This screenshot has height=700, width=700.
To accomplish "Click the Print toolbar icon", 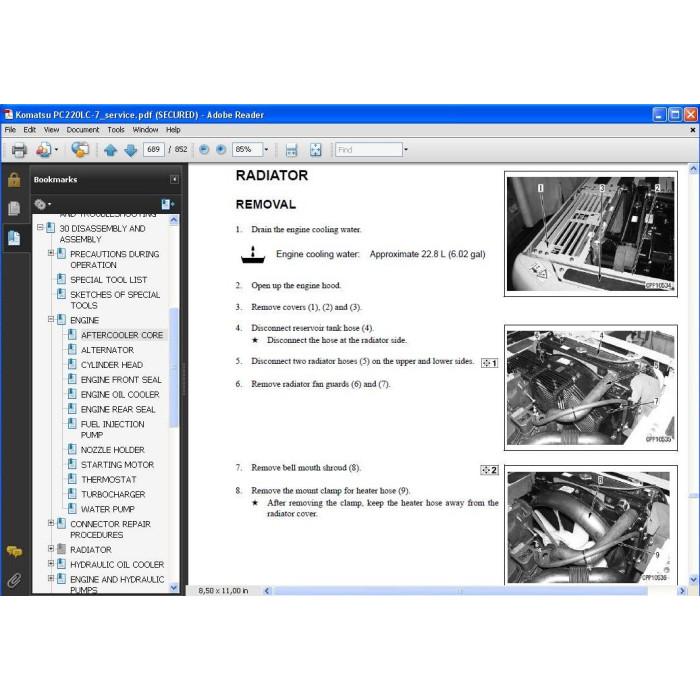I will [x=18, y=150].
